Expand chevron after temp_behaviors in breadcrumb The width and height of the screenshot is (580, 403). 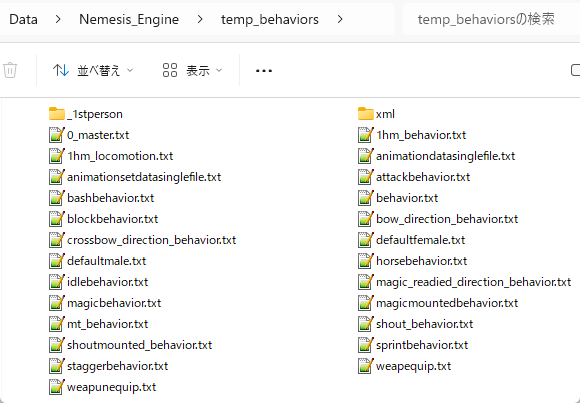[x=340, y=19]
